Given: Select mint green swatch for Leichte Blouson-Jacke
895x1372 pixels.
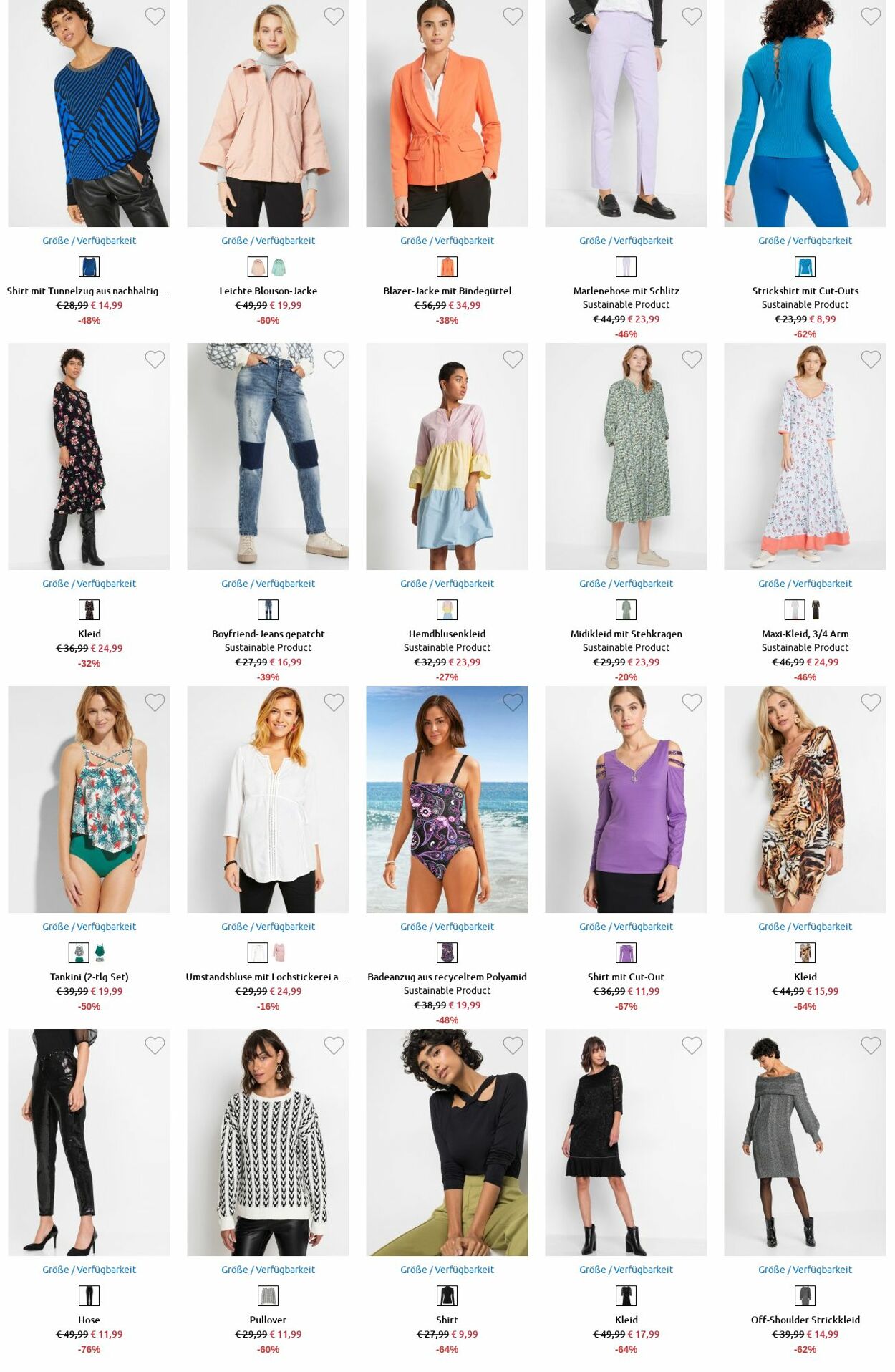Looking at the screenshot, I should [279, 267].
